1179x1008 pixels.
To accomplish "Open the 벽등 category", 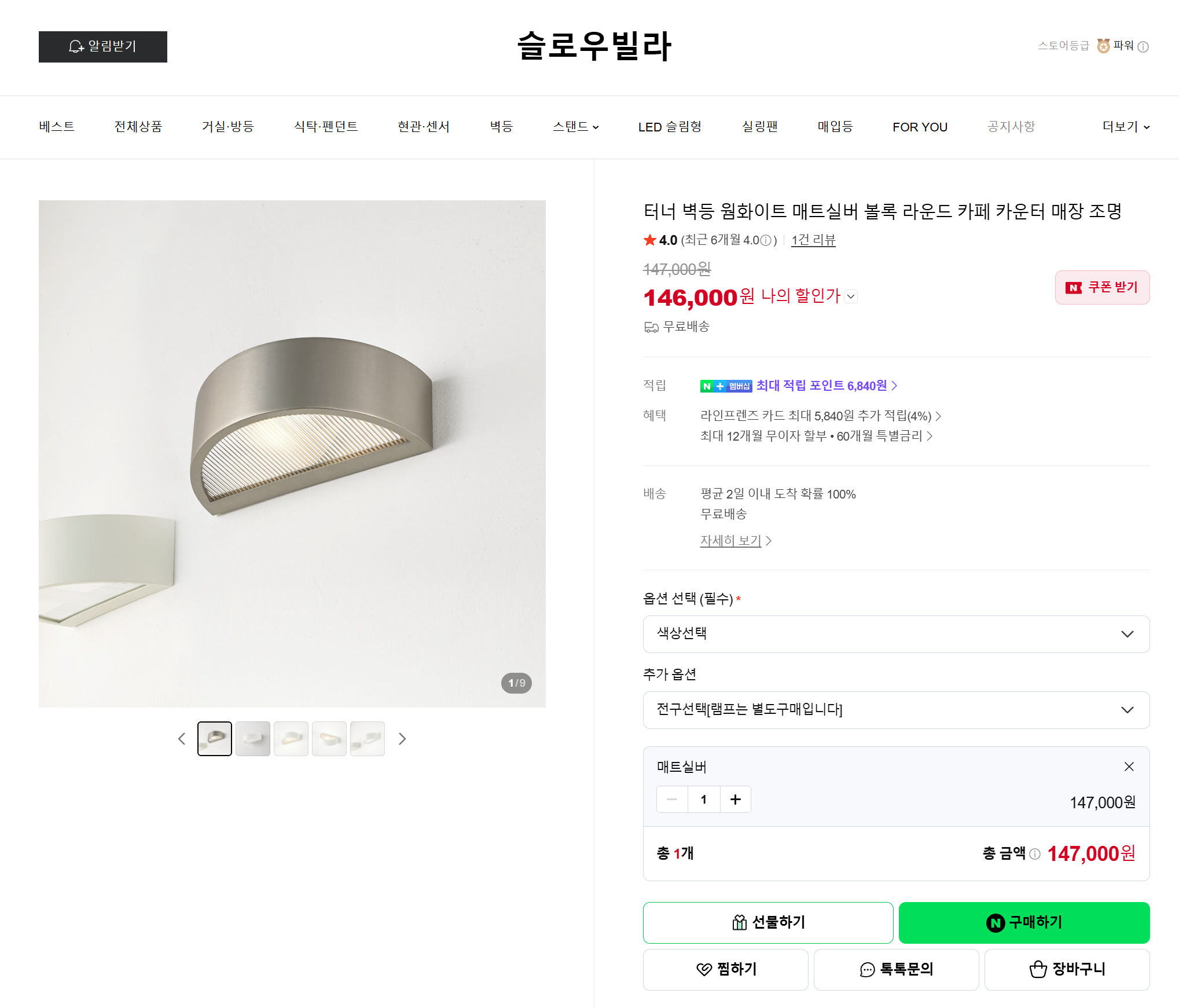I will tap(501, 127).
